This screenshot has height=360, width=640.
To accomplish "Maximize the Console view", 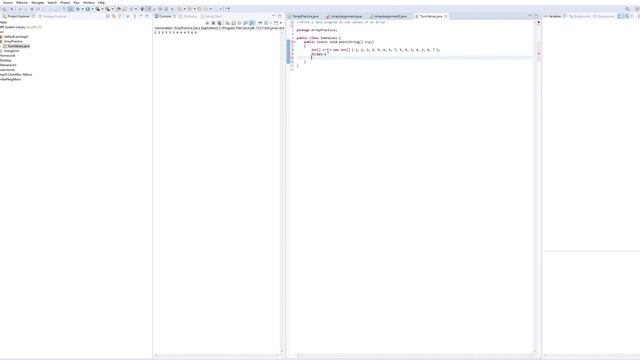I will (x=280, y=16).
